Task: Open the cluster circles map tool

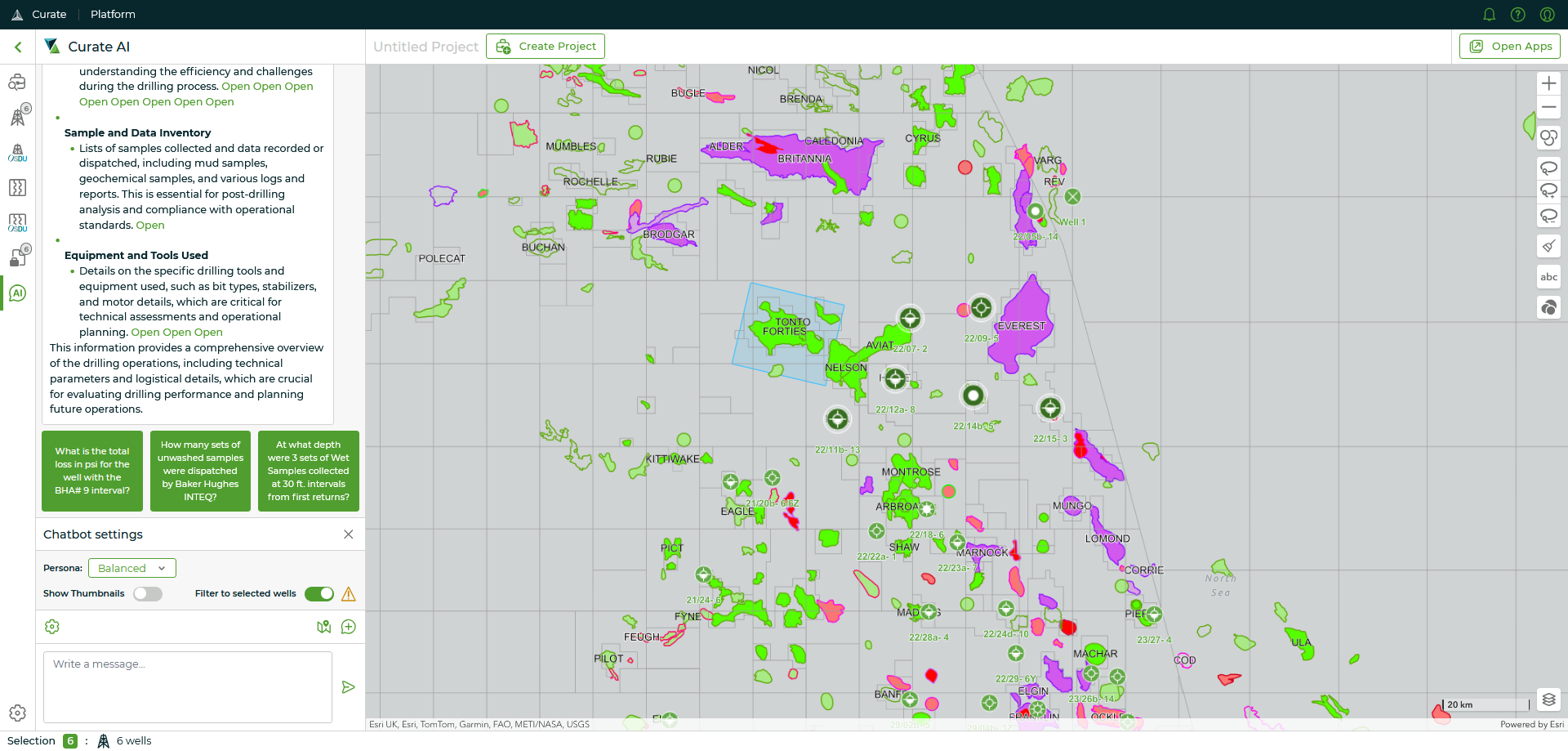Action: pos(1548,307)
